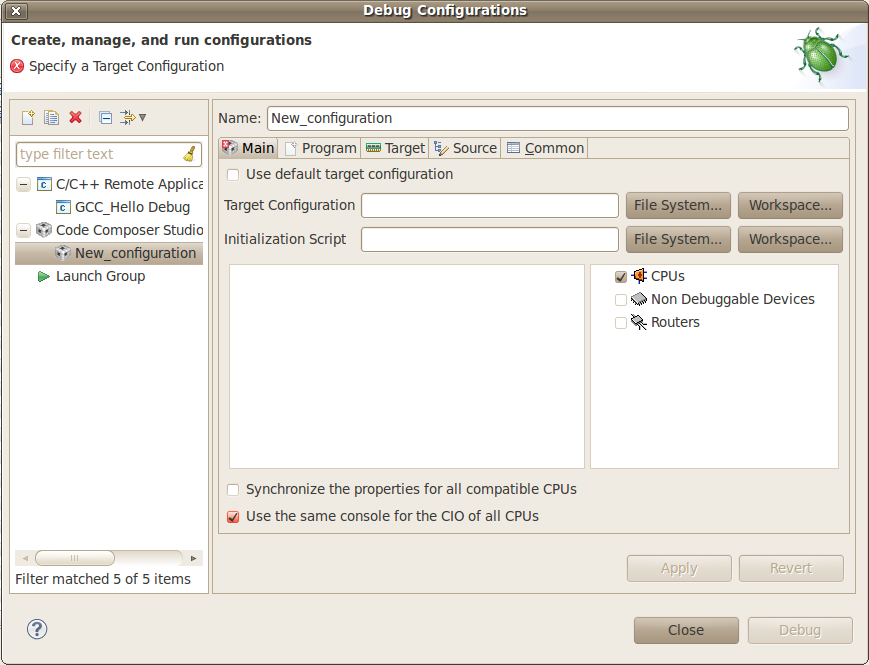Click Workspace button for Target Configuration

[790, 206]
